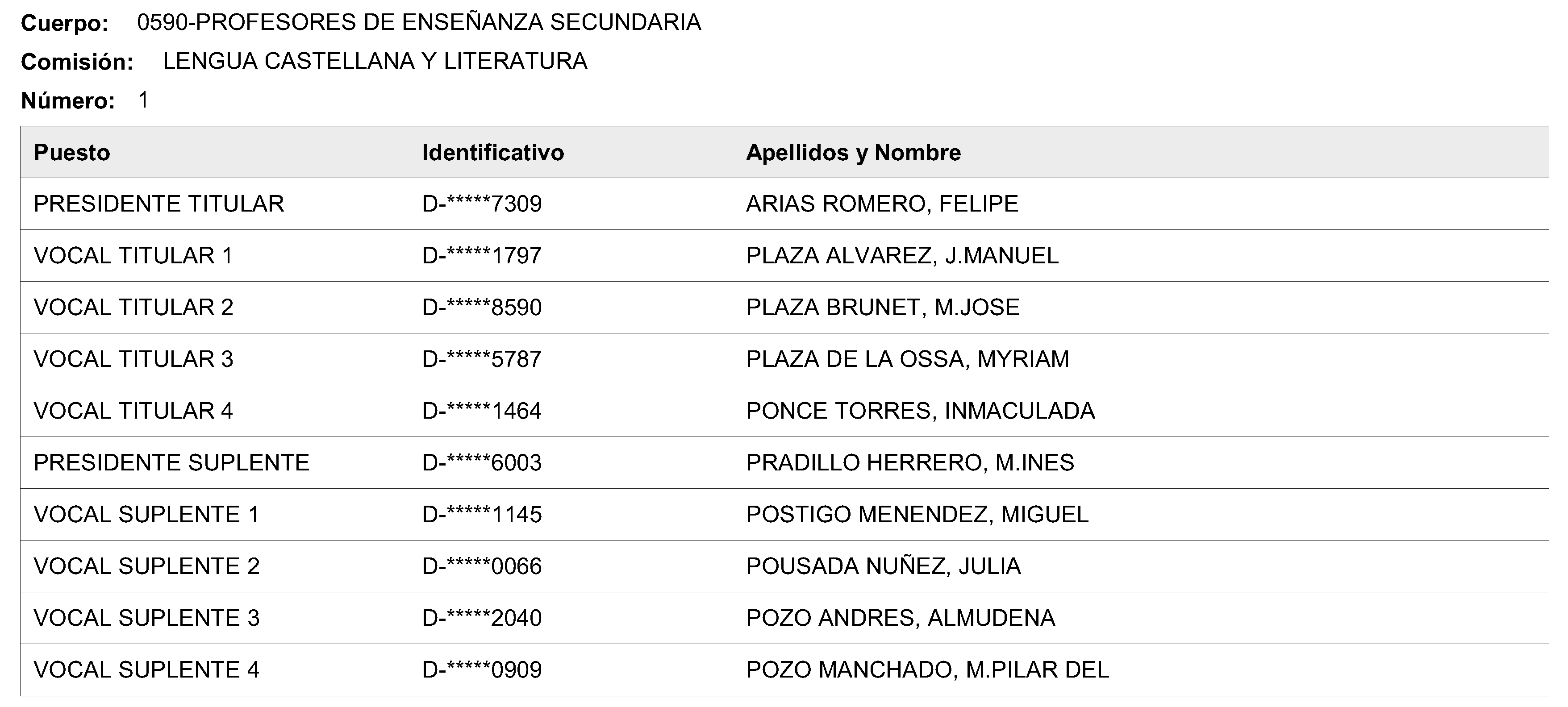Click the Puesto column header
Viewport: 1568px width, 707px height.
pos(72,152)
